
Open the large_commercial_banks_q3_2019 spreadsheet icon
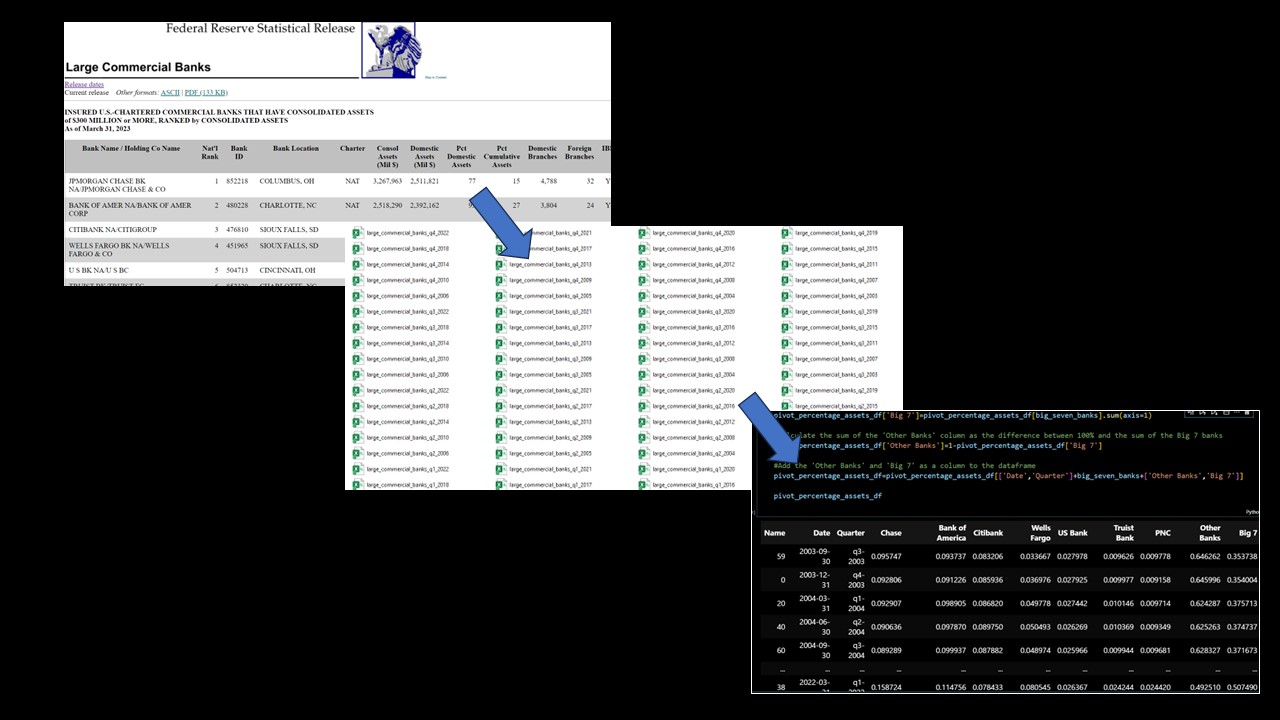tap(787, 312)
